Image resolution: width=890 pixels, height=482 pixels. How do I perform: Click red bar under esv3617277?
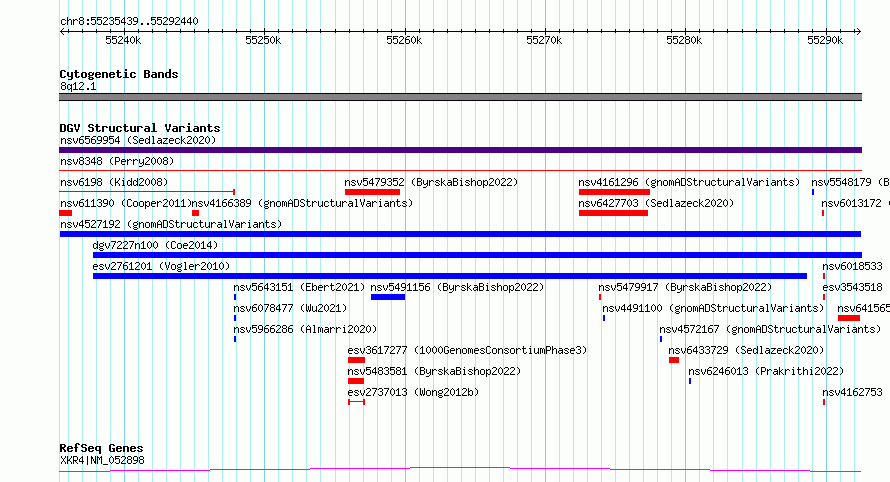point(356,360)
